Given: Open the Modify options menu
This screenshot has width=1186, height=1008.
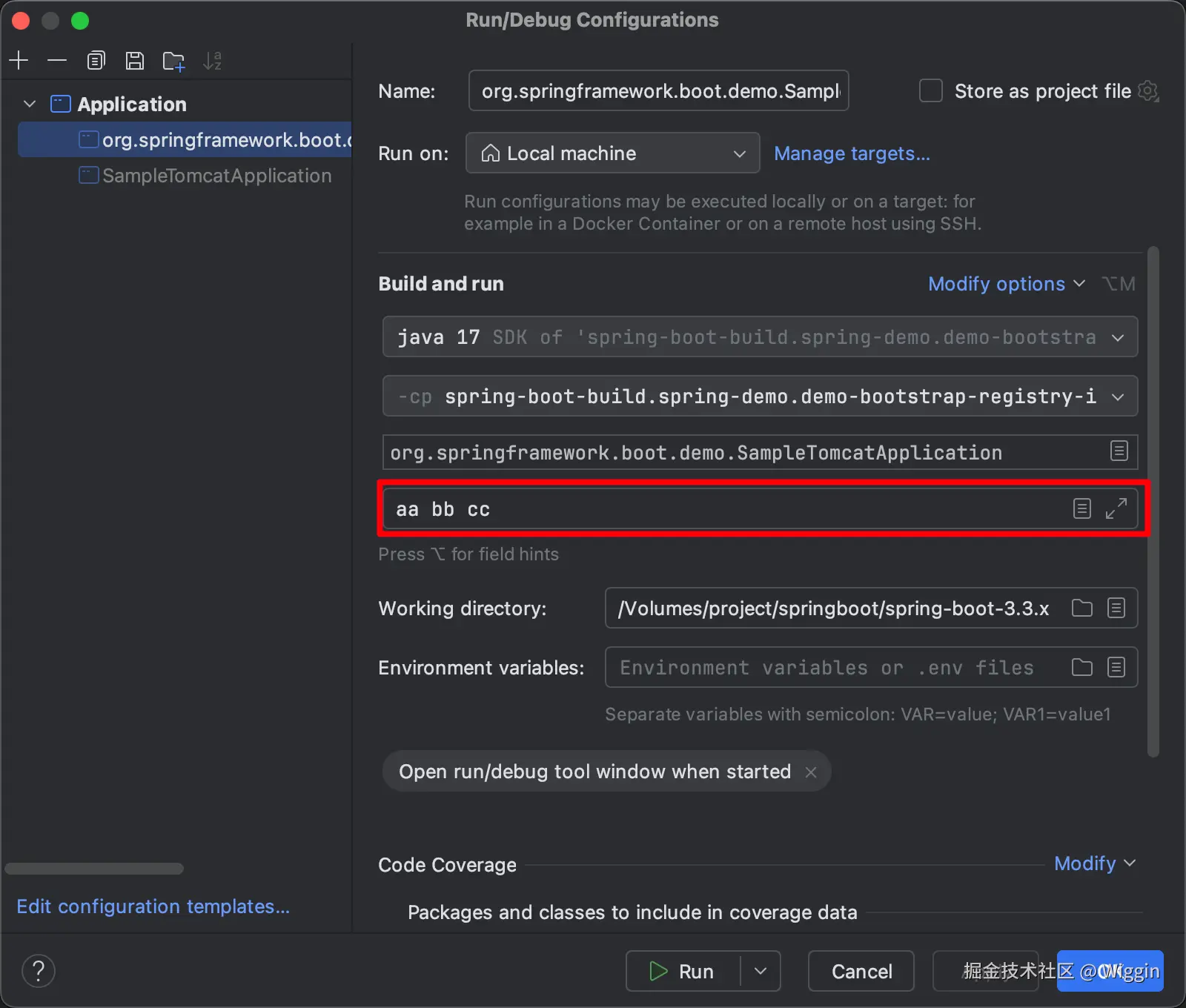Looking at the screenshot, I should [x=1006, y=284].
